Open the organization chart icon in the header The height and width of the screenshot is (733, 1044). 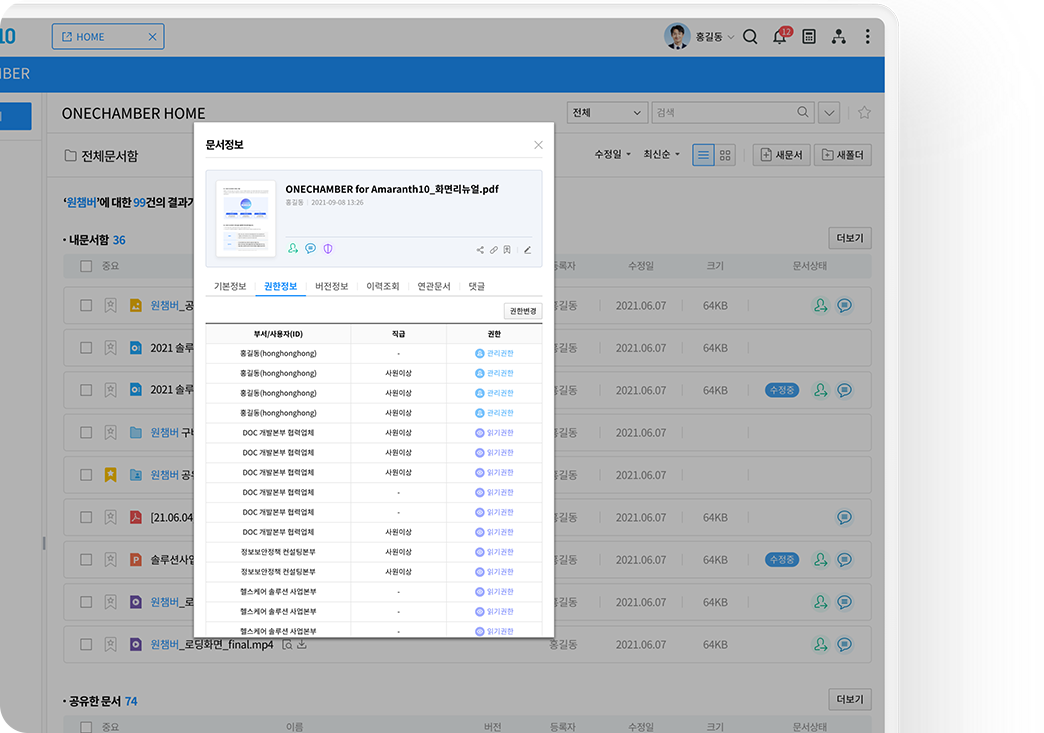click(x=838, y=37)
